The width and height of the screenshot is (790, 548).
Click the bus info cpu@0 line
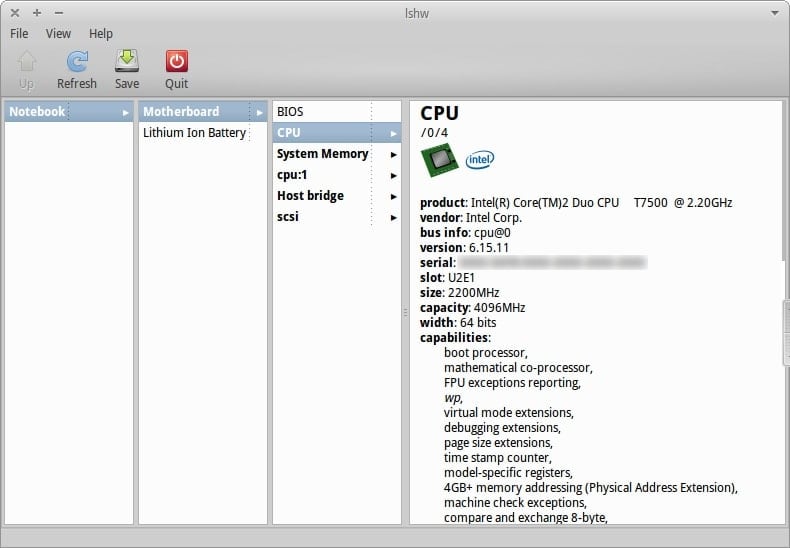point(465,233)
